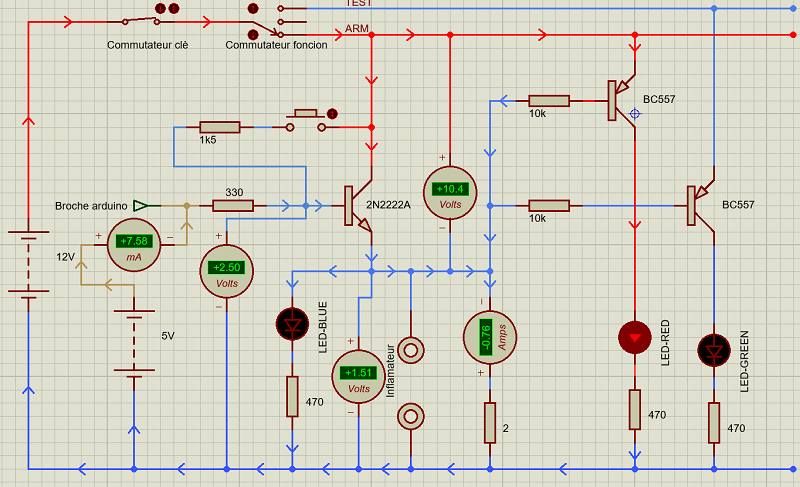Select the voltmeter reading +2.50
The image size is (800, 487).
pyautogui.click(x=227, y=271)
